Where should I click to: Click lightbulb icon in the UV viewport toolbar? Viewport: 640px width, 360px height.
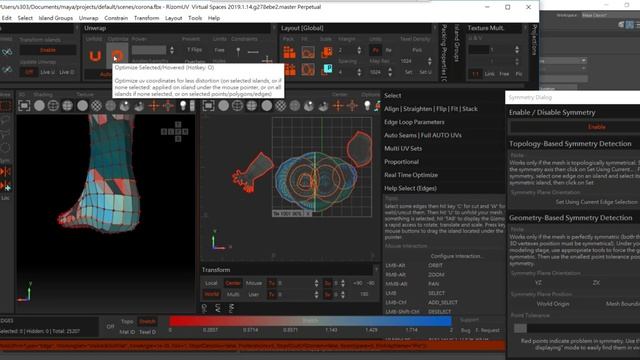367,106
